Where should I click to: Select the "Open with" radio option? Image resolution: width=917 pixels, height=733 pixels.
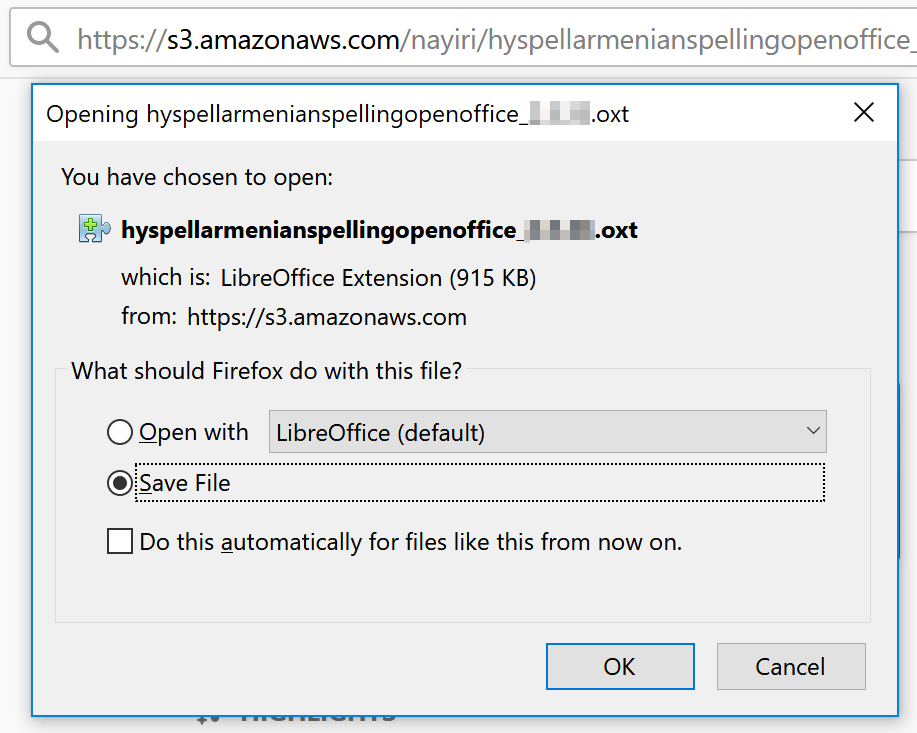[120, 432]
